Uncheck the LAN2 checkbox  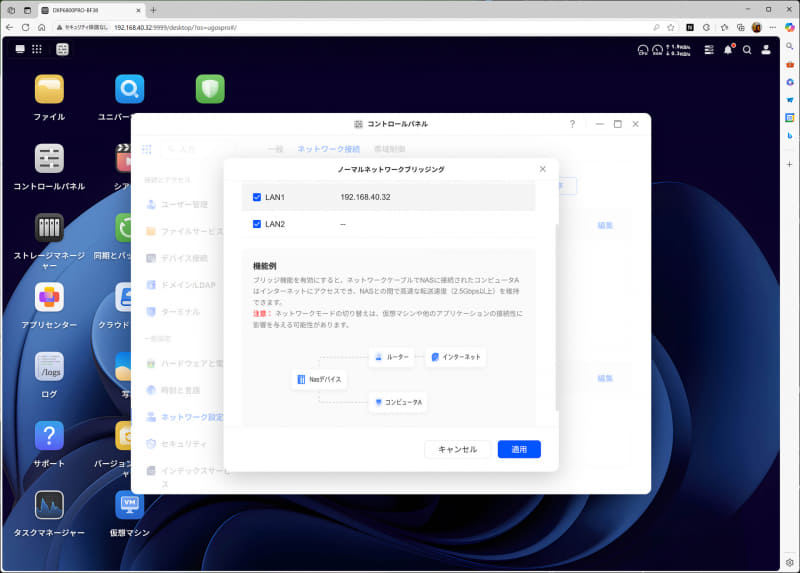click(257, 224)
